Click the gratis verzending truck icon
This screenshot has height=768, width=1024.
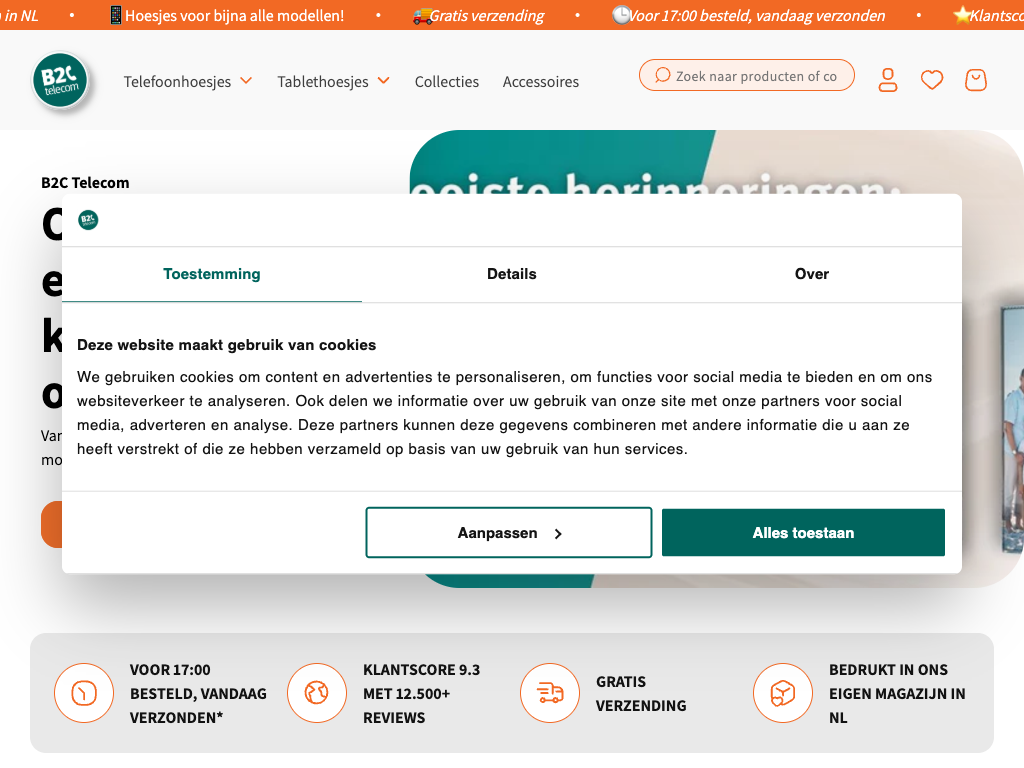550,693
